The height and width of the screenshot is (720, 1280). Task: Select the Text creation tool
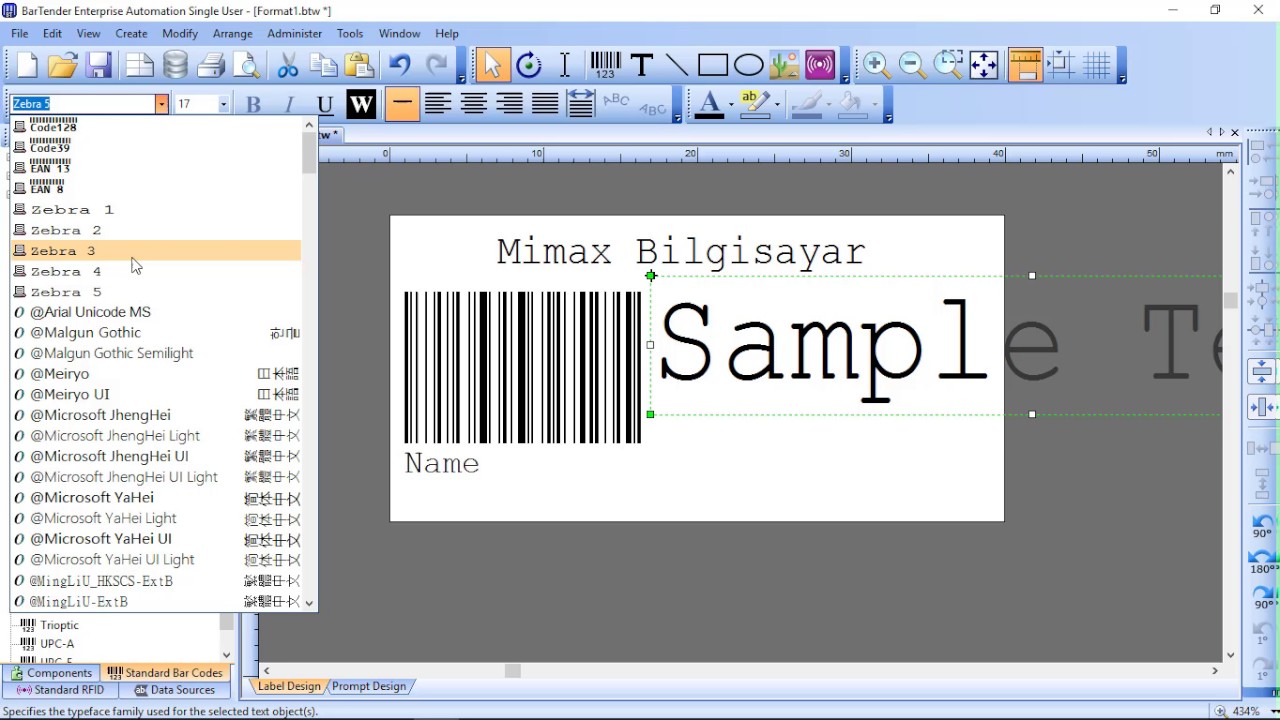(642, 66)
